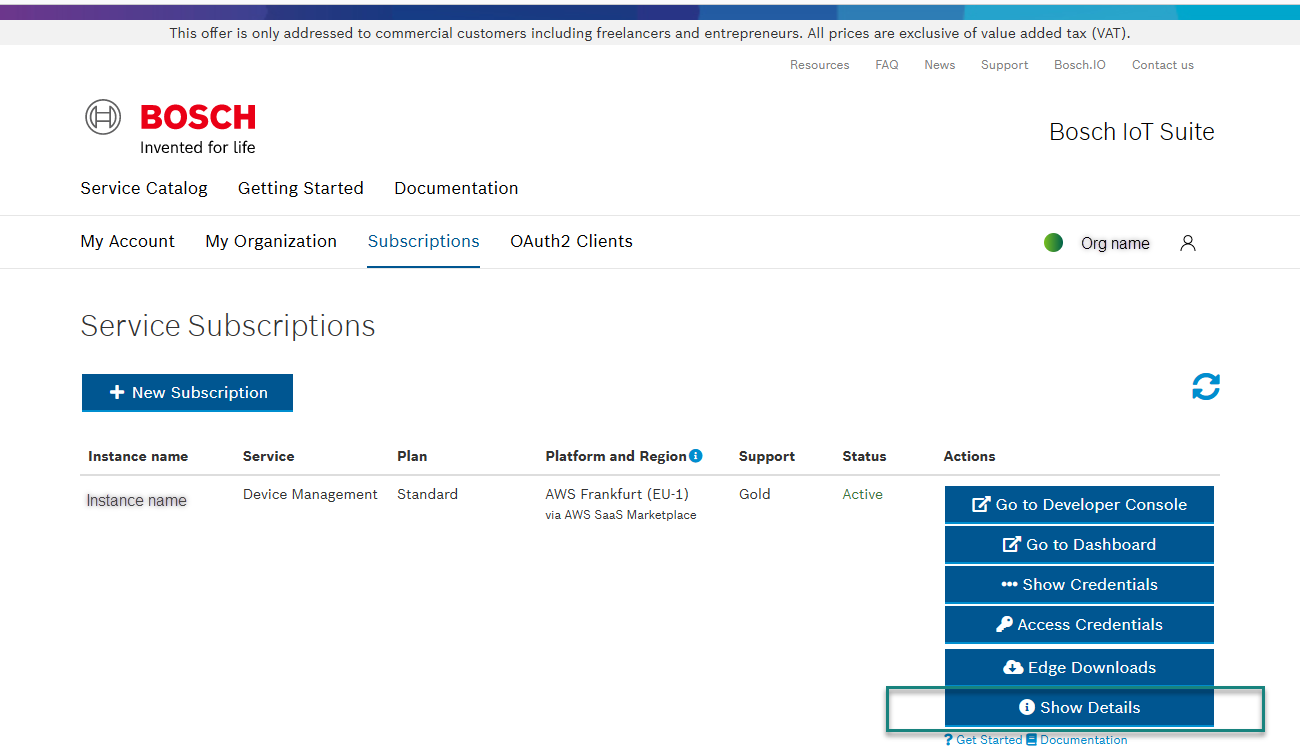Click the Active status text
Image resolution: width=1300 pixels, height=755 pixels.
[863, 494]
